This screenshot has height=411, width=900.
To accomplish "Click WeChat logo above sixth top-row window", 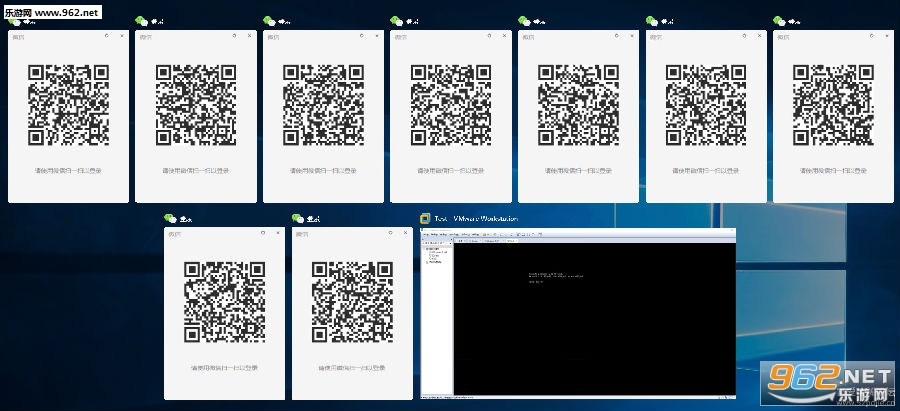I will click(x=652, y=21).
